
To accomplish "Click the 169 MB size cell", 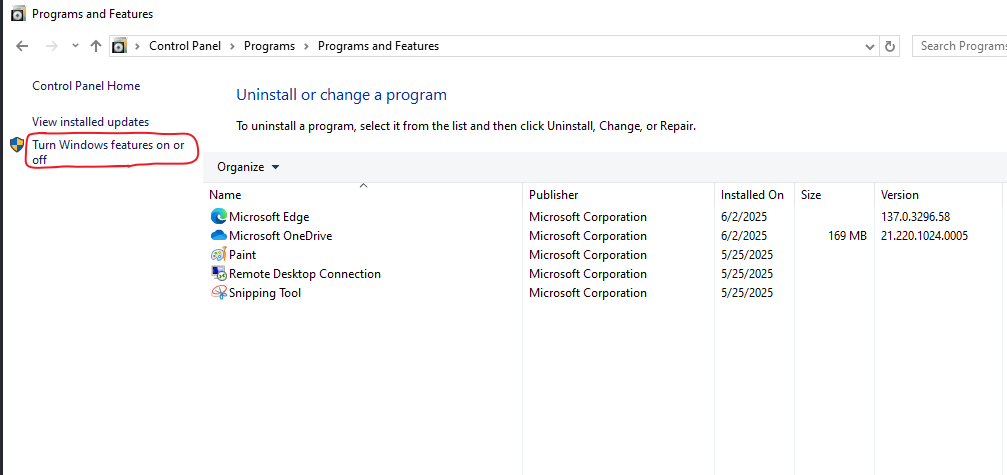I will [848, 236].
